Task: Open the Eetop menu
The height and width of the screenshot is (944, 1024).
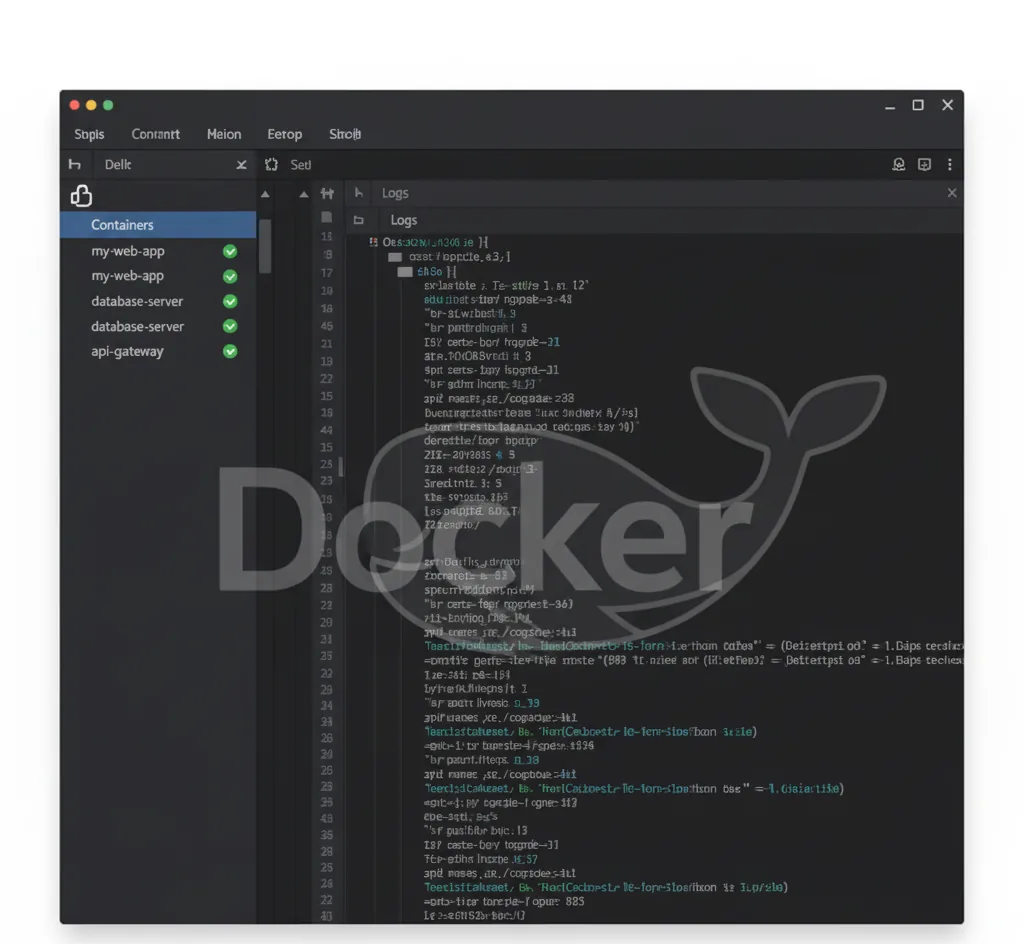Action: click(285, 134)
